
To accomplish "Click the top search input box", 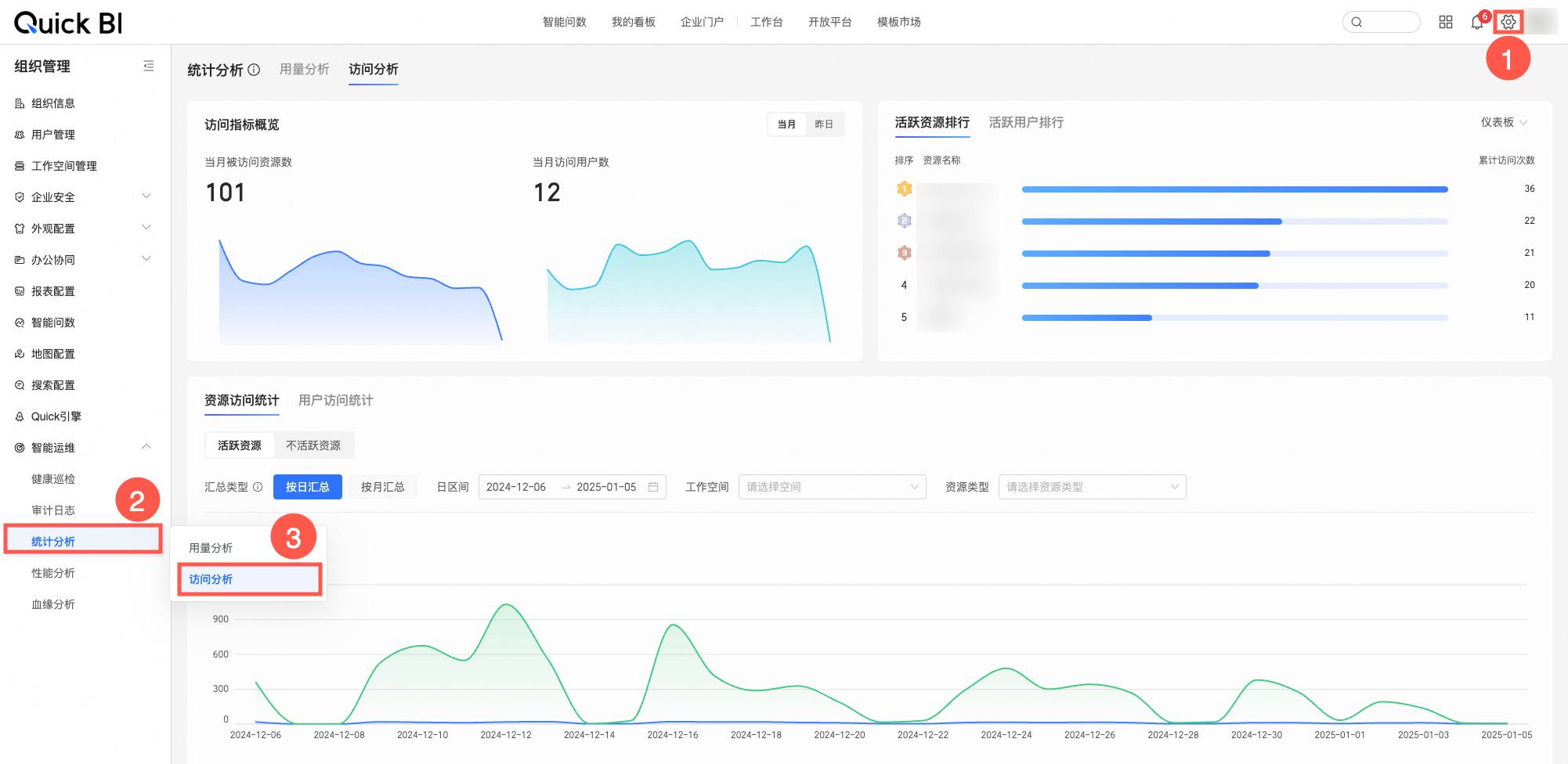I will [1382, 22].
